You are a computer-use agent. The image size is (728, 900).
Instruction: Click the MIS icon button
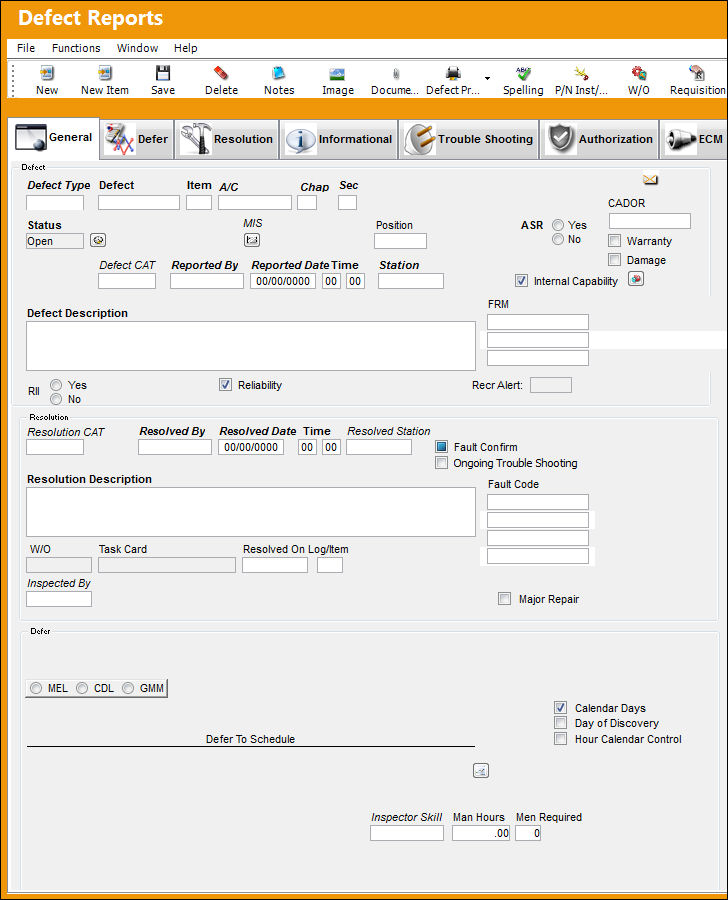tap(251, 240)
